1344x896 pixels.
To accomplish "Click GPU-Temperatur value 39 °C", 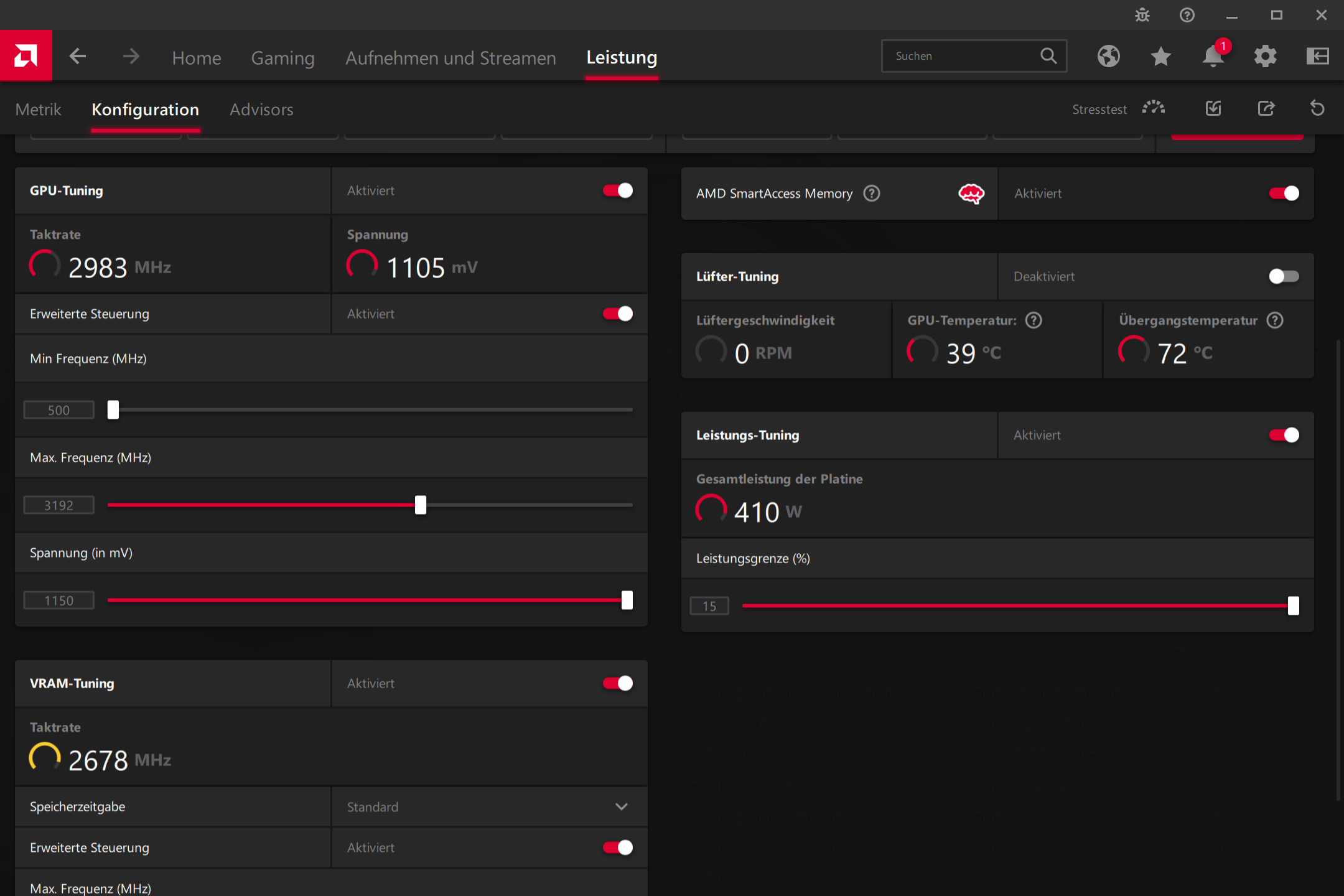I will pos(974,353).
